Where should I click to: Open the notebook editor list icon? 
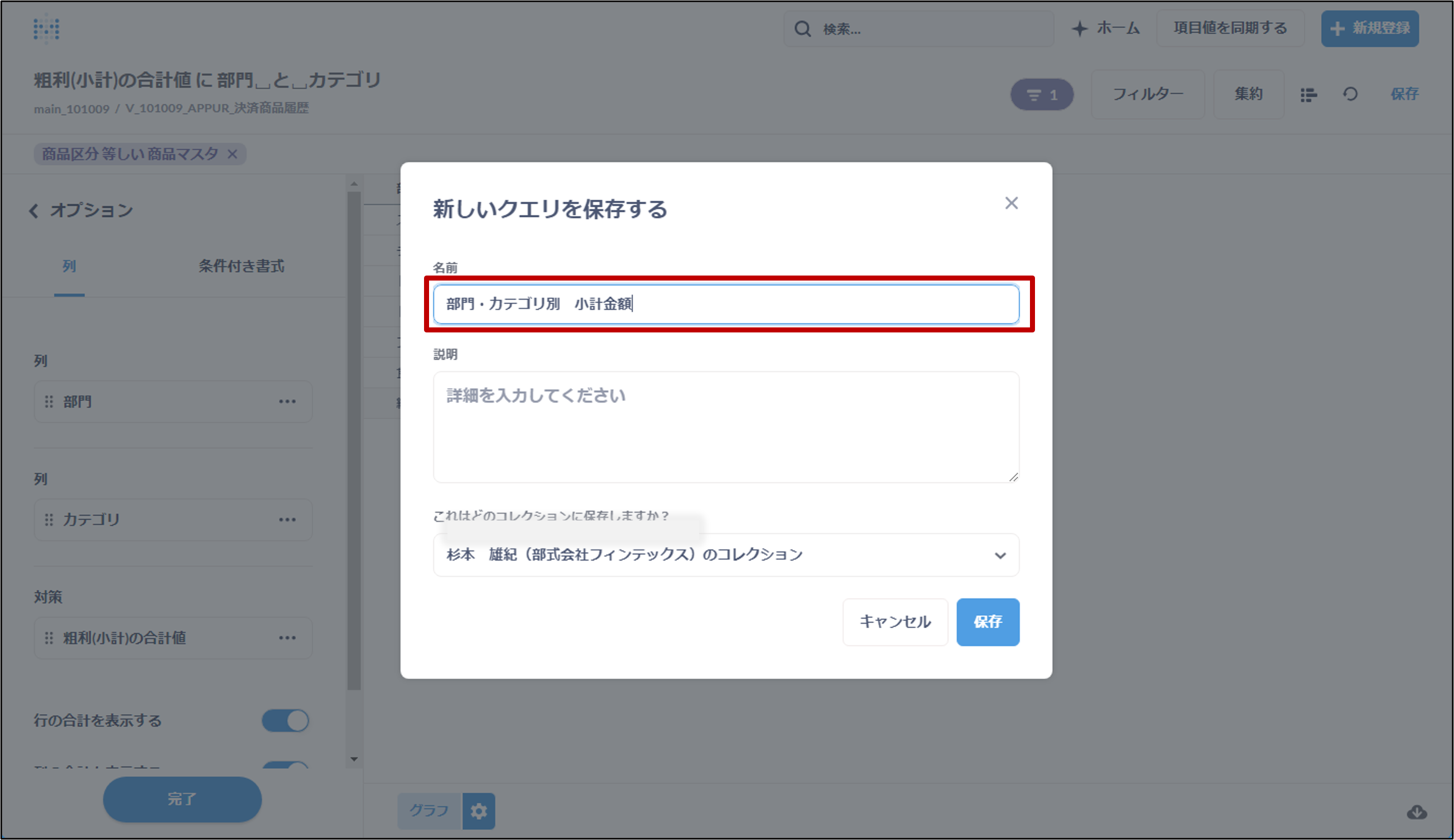click(1308, 95)
